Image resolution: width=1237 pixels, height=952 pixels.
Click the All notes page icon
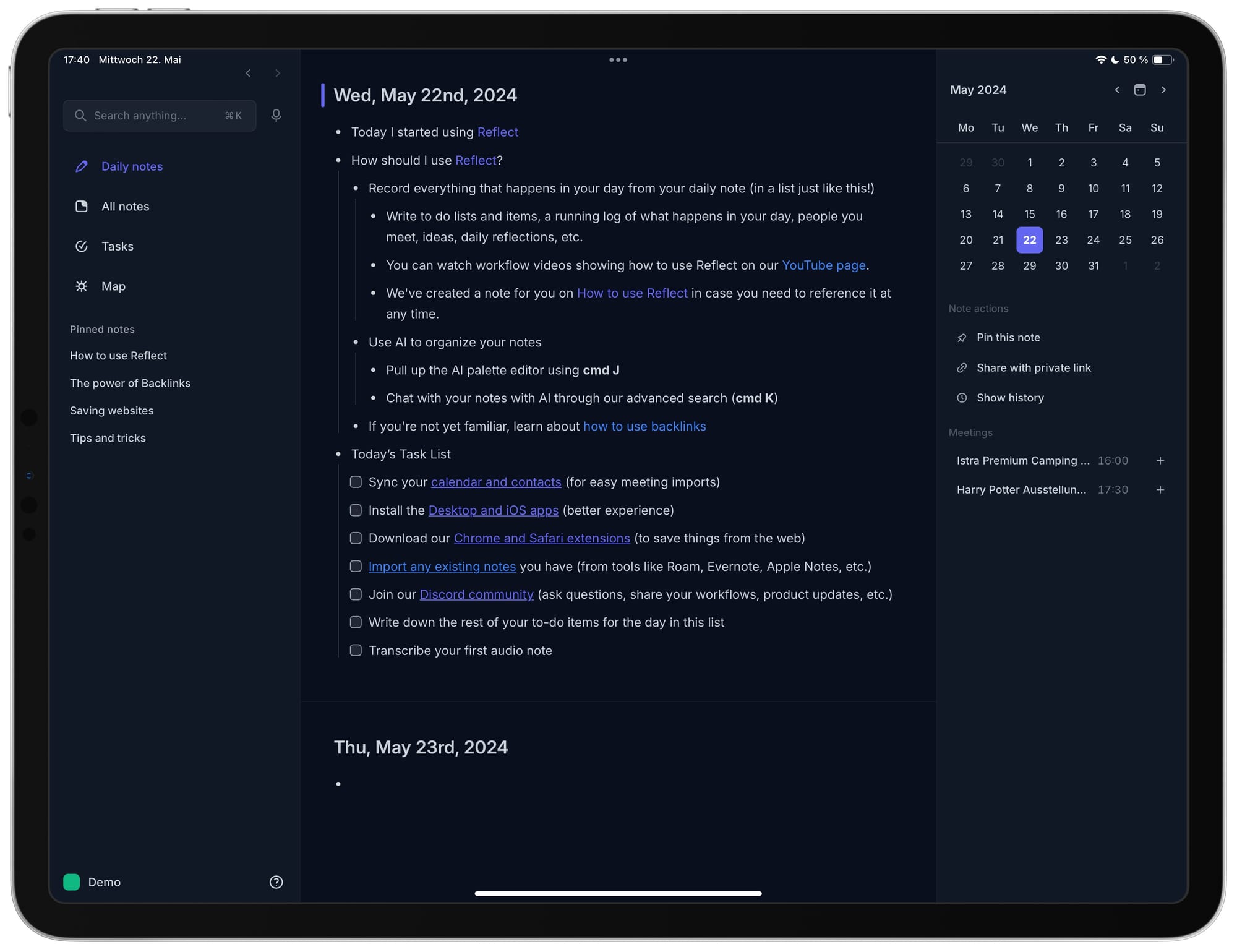click(82, 207)
